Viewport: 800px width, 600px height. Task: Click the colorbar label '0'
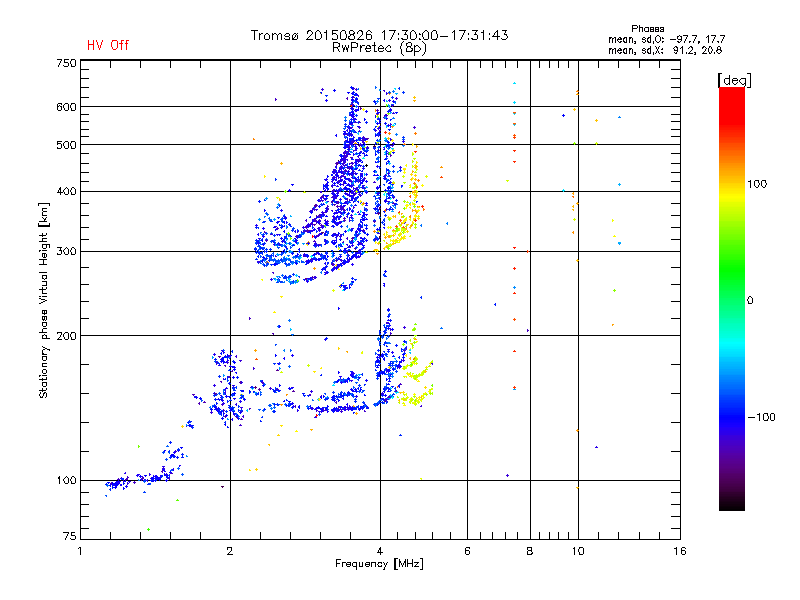pyautogui.click(x=750, y=301)
